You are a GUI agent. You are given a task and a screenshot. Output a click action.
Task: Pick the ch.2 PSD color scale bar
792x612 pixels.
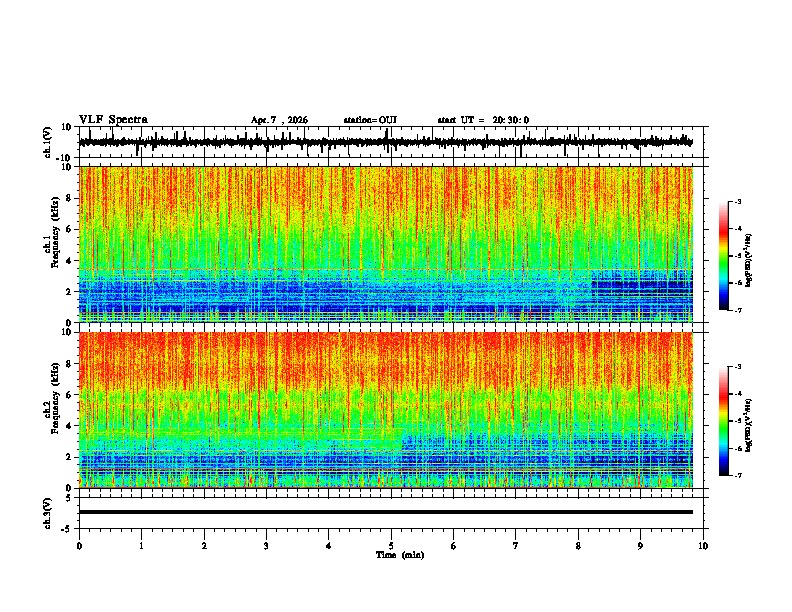click(724, 421)
